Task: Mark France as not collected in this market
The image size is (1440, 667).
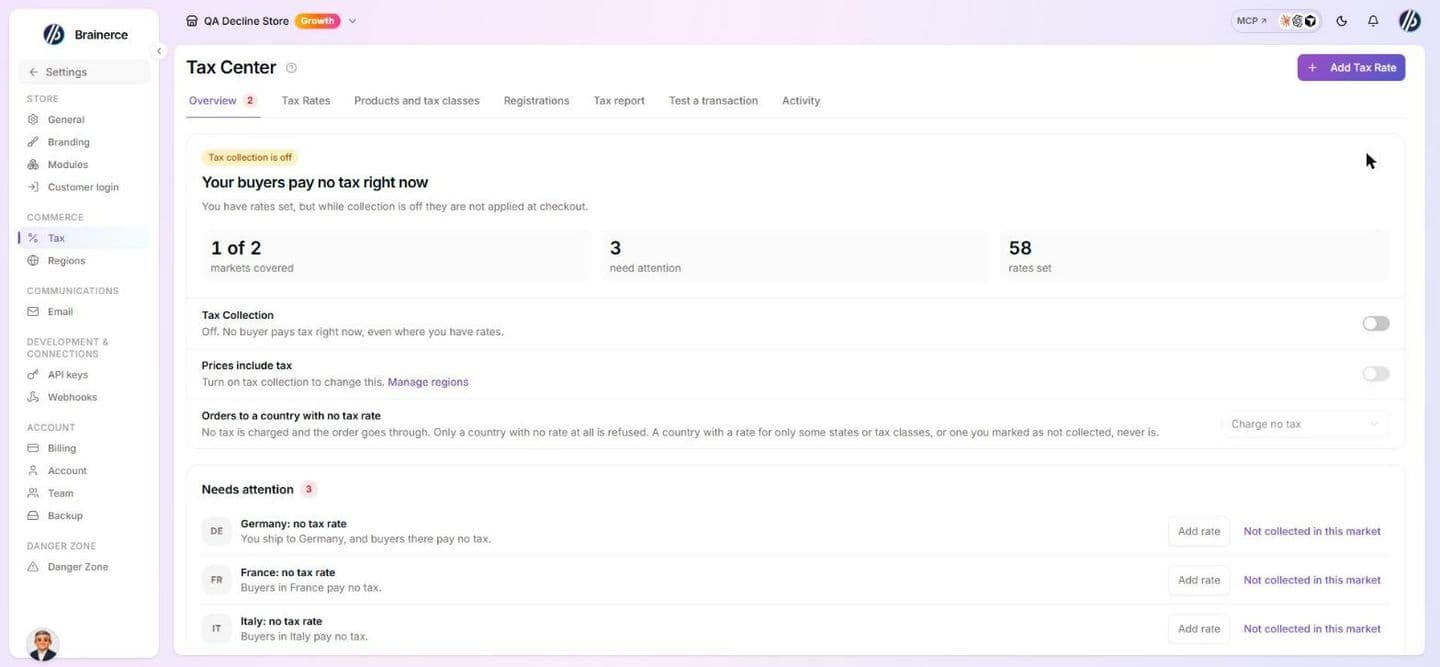Action: coord(1312,580)
